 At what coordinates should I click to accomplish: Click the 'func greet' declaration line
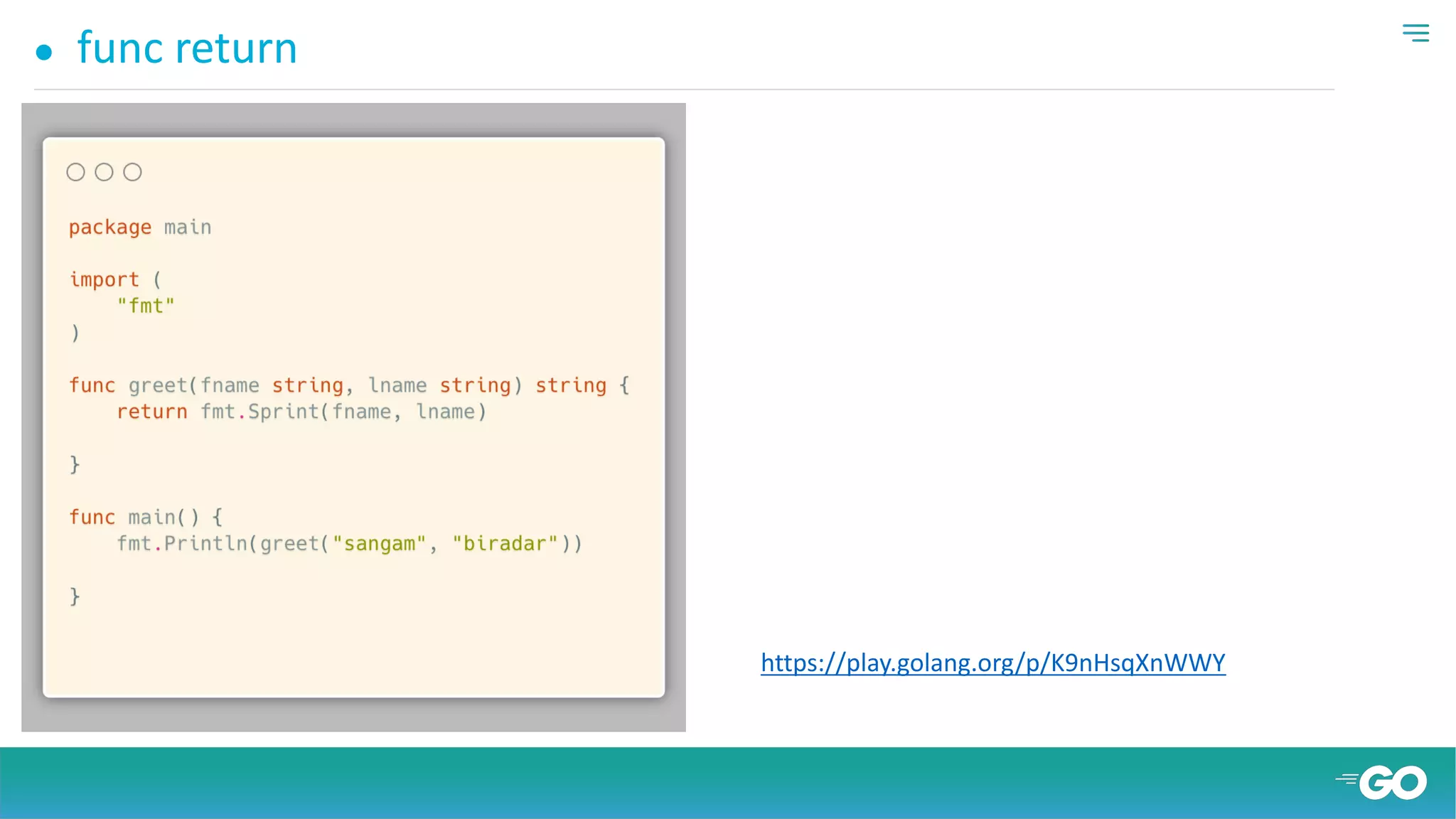349,385
